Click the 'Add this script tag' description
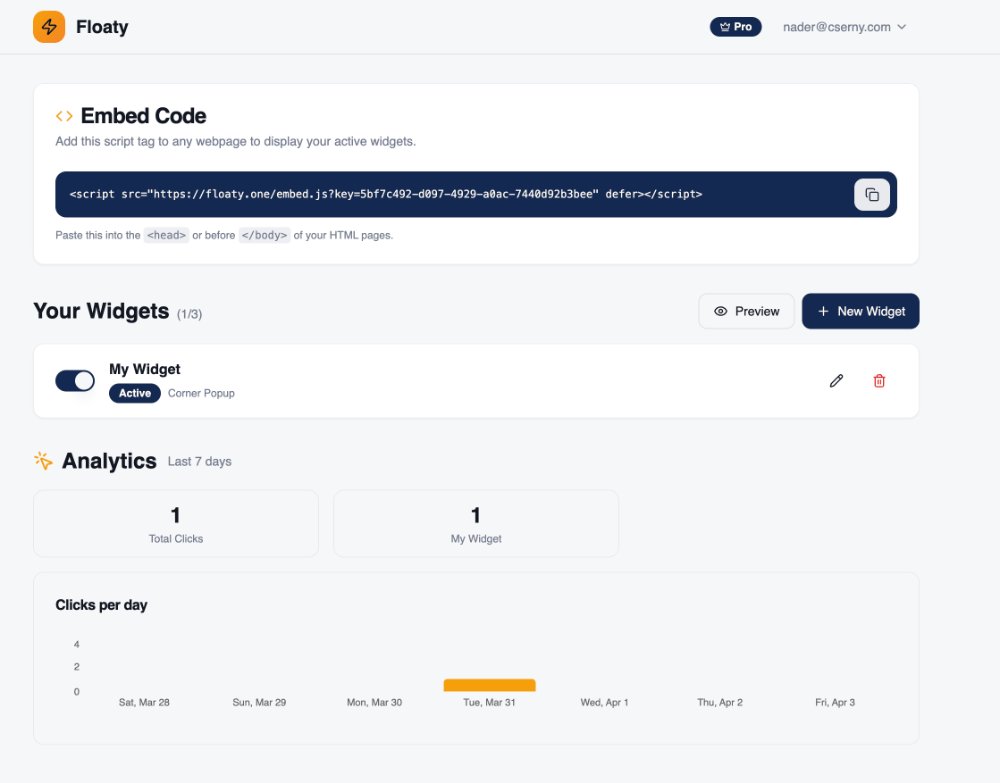 [235, 142]
